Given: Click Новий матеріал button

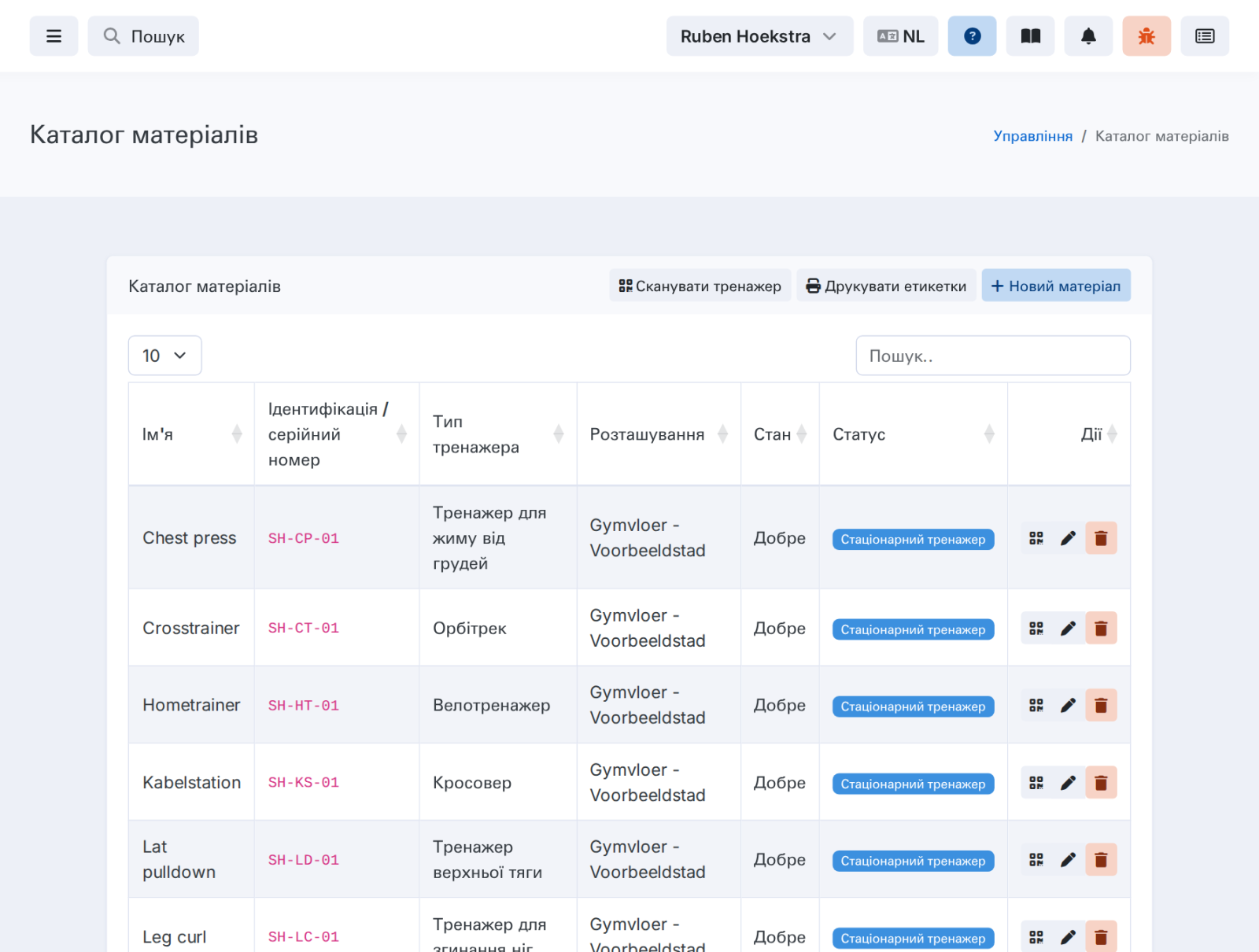Looking at the screenshot, I should 1056,286.
